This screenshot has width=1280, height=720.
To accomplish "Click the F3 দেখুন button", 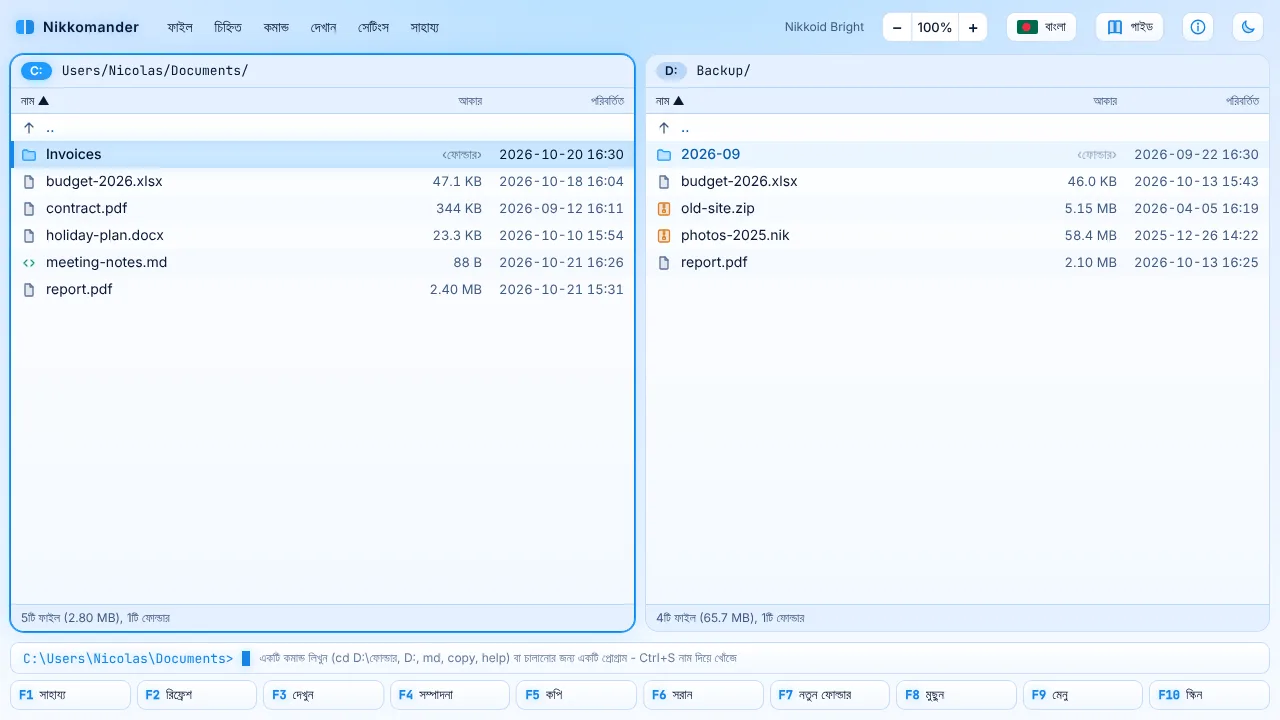I will click(323, 695).
